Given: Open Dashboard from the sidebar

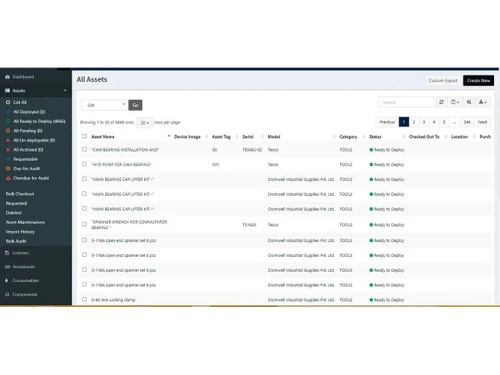Looking at the screenshot, I should click(23, 77).
